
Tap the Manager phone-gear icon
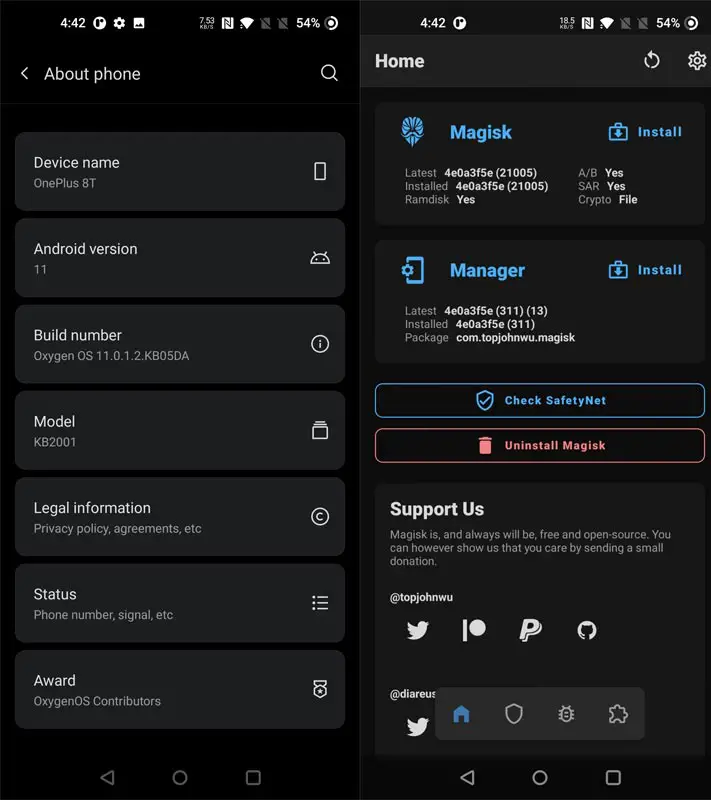pyautogui.click(x=413, y=270)
